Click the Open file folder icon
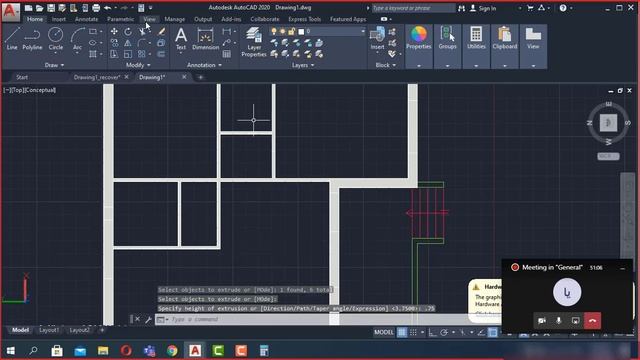The image size is (640, 360). [39, 8]
